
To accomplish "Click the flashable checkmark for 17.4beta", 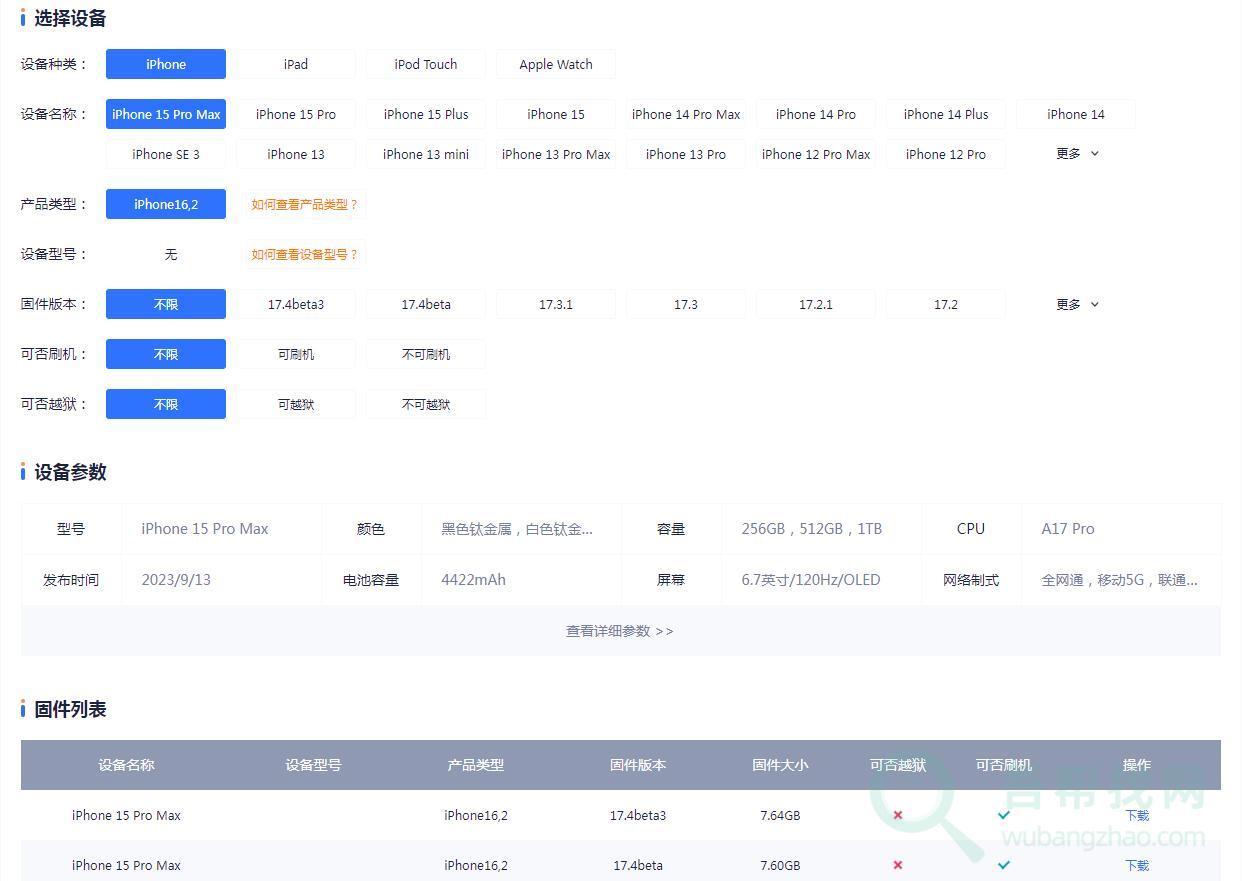I will click(x=1004, y=865).
